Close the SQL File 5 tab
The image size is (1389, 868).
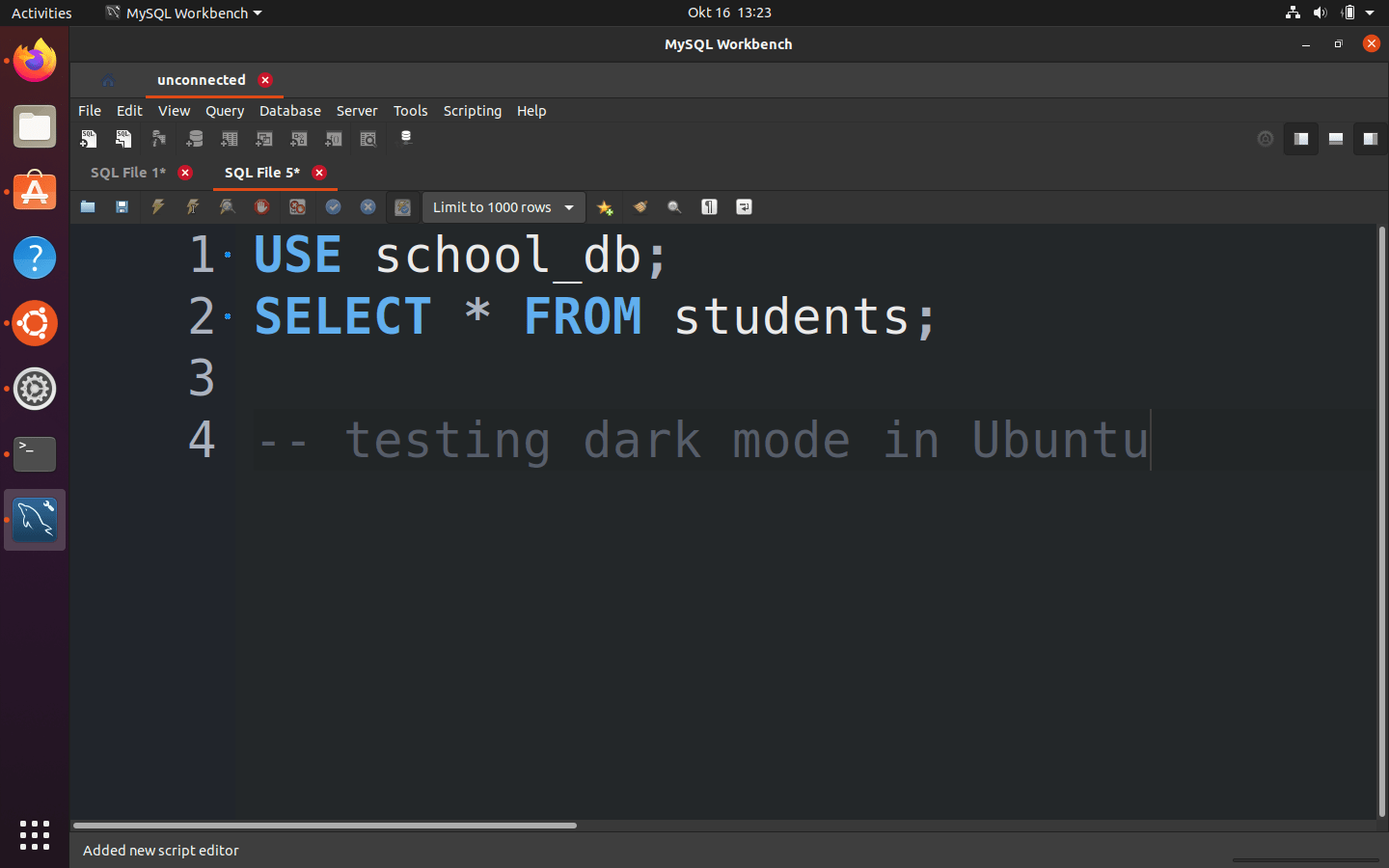pos(318,173)
